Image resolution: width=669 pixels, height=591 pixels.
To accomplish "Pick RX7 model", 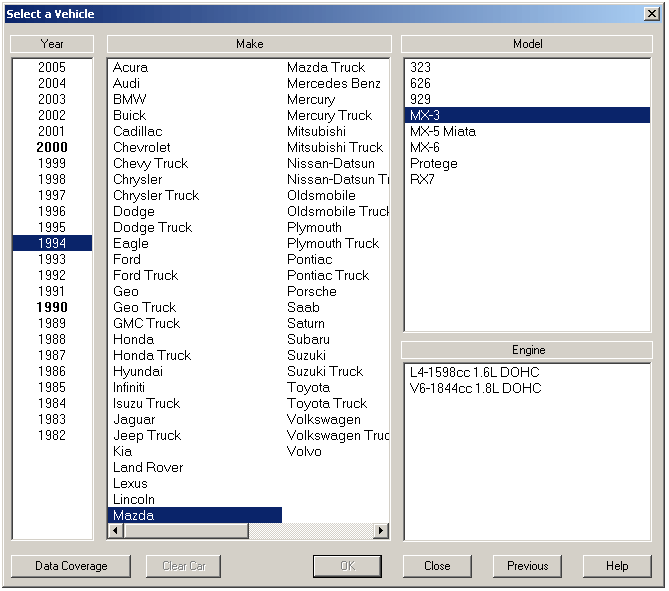I will point(527,179).
